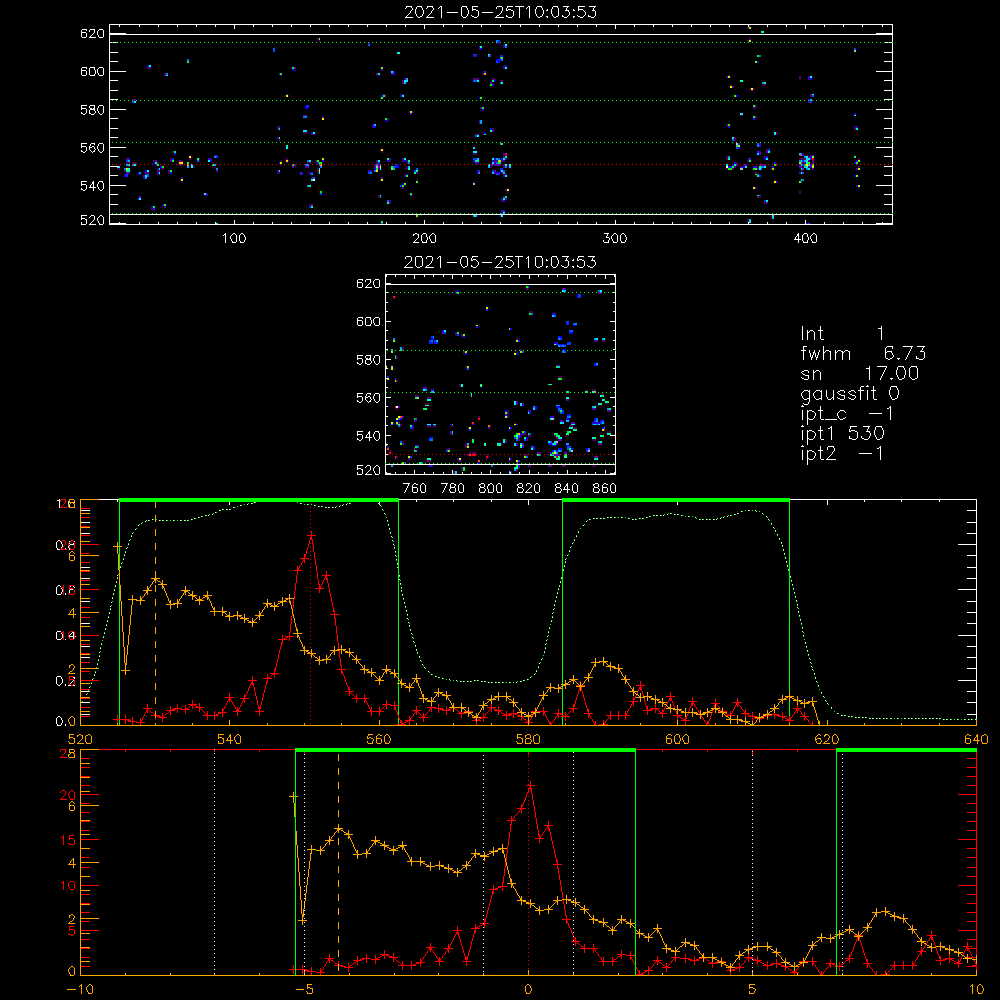Click the 'ipt1 530' label

pyautogui.click(x=842, y=434)
